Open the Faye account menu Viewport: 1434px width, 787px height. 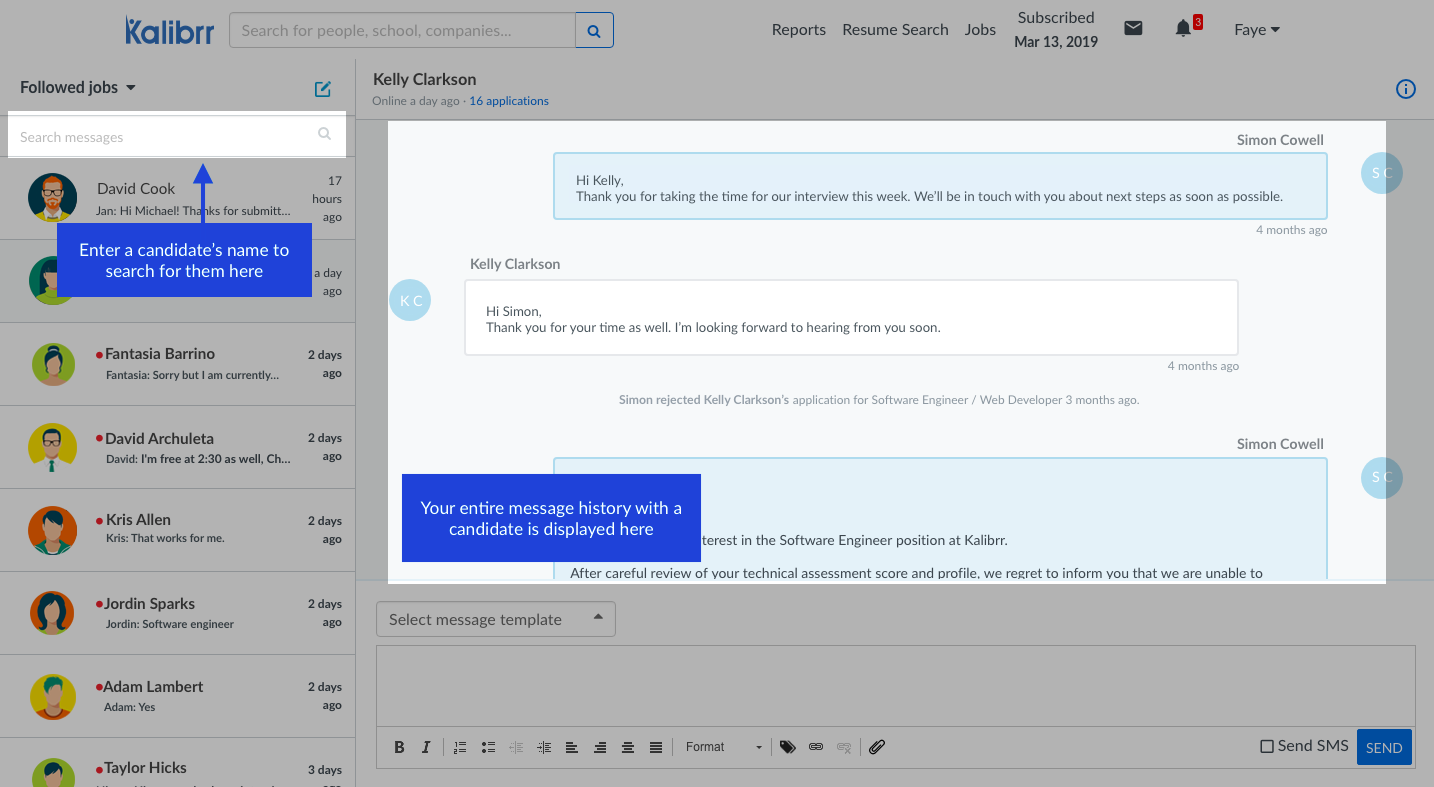point(1256,30)
